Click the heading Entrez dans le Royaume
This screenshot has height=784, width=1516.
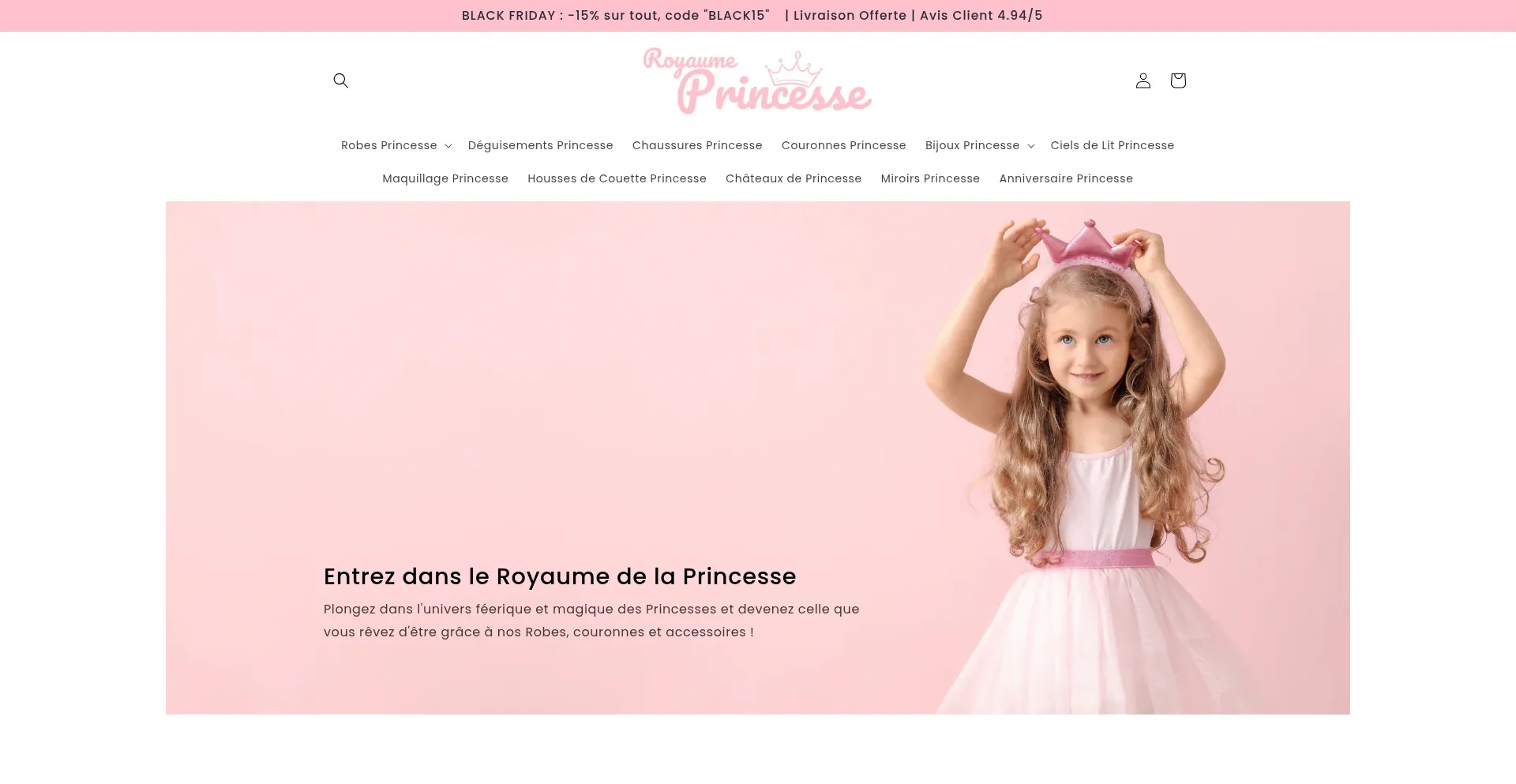560,576
